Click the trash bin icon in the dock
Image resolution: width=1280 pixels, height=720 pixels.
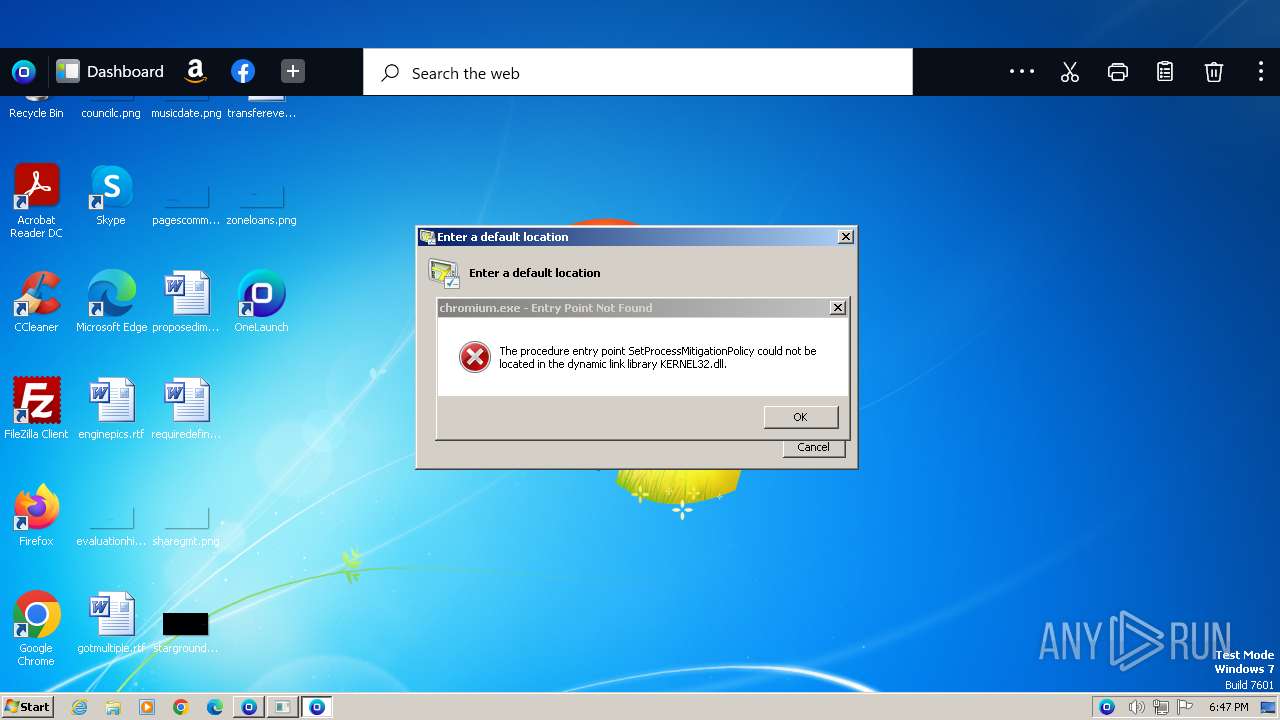tap(1213, 72)
